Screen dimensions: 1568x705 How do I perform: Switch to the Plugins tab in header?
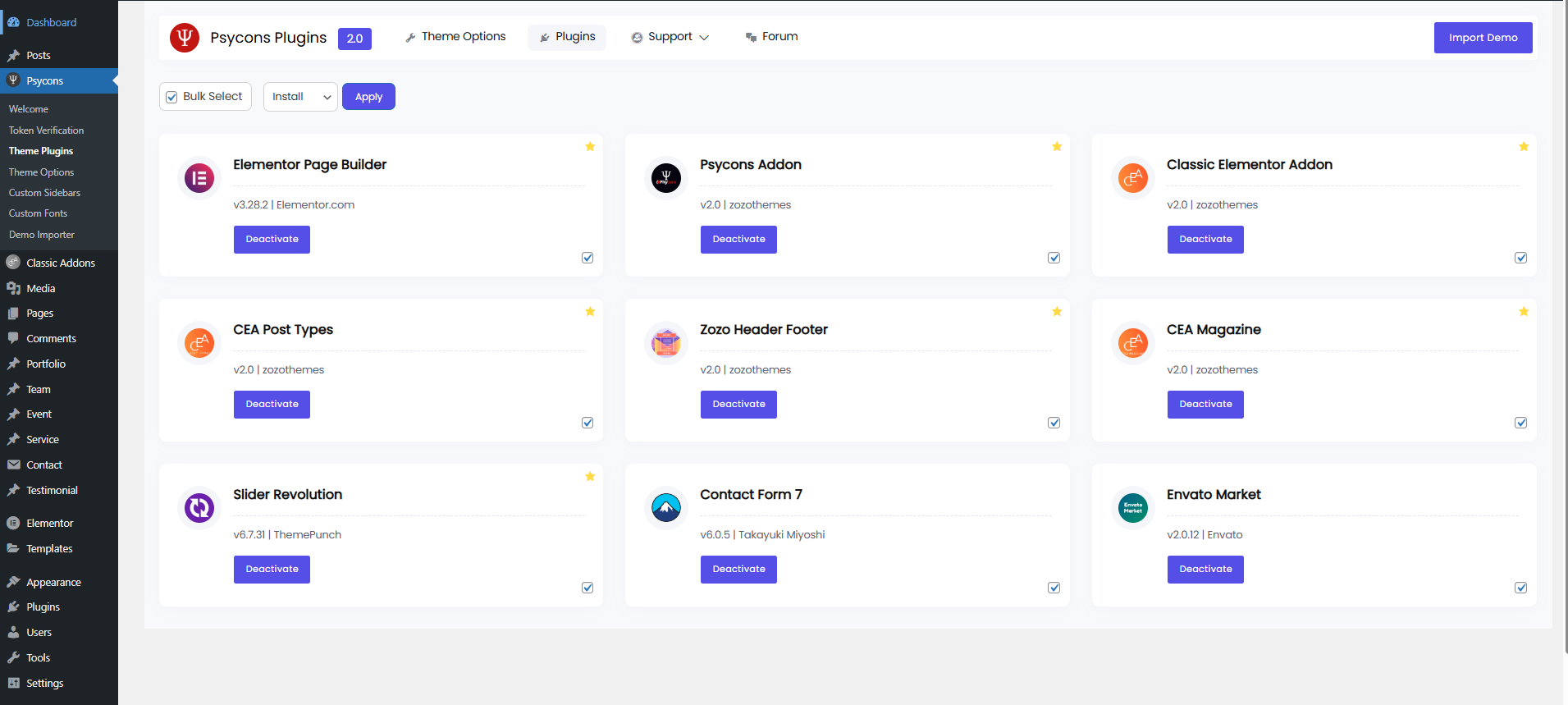[567, 37]
